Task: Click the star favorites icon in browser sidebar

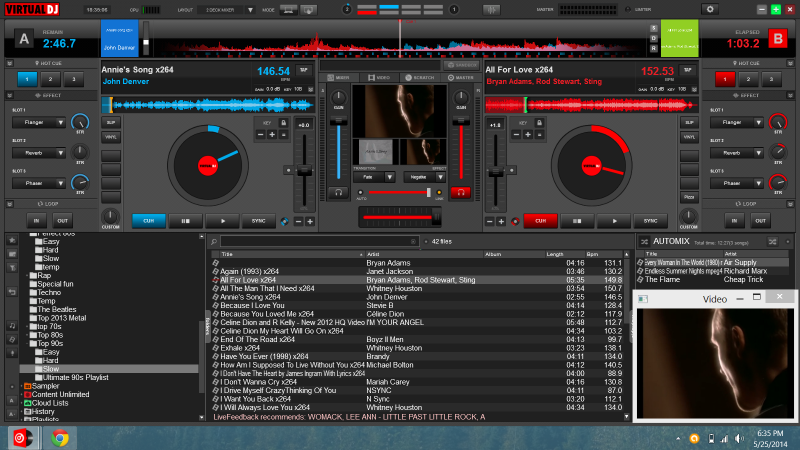Action: point(12,240)
